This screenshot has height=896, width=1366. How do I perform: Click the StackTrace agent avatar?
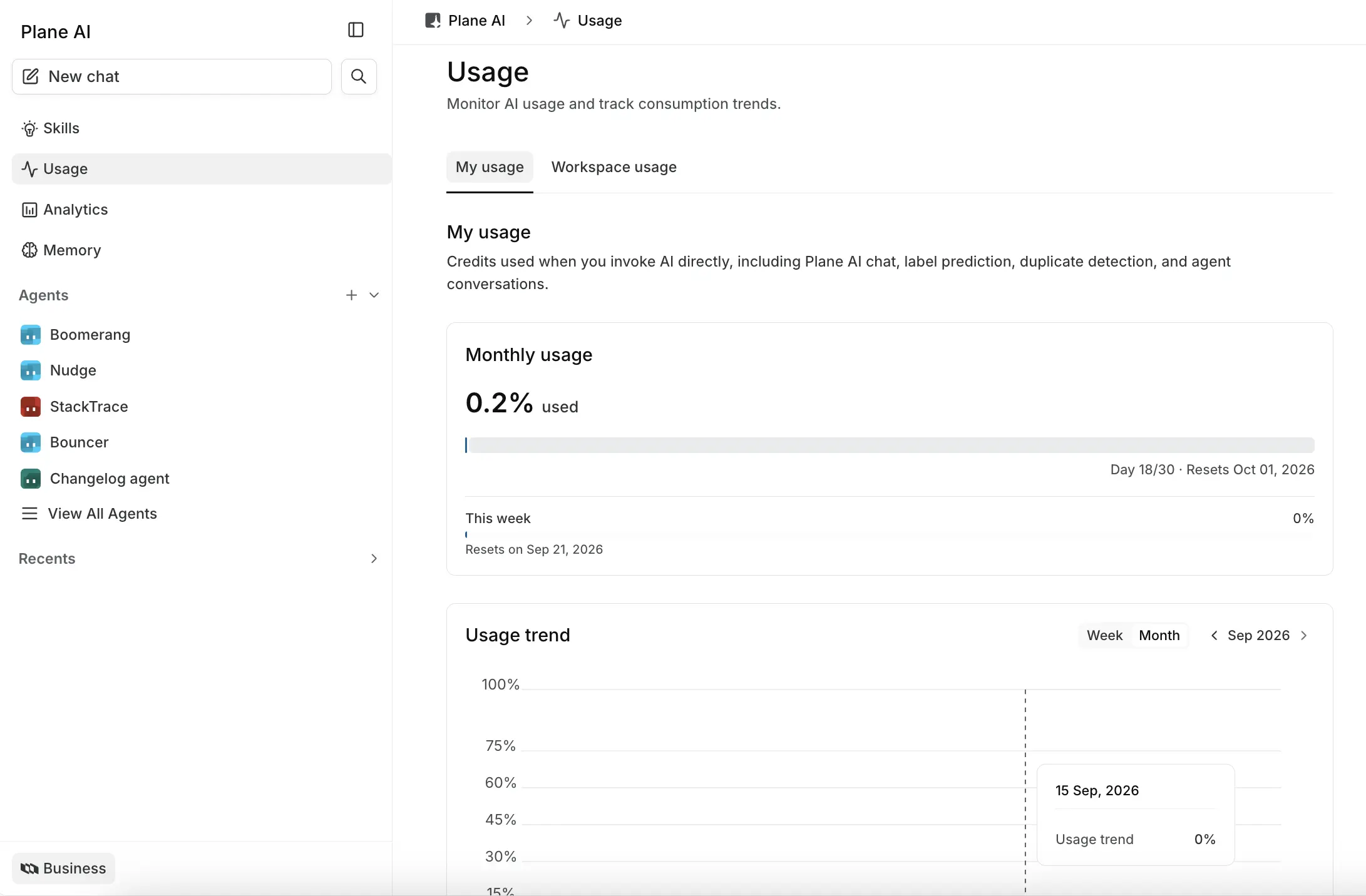(31, 407)
